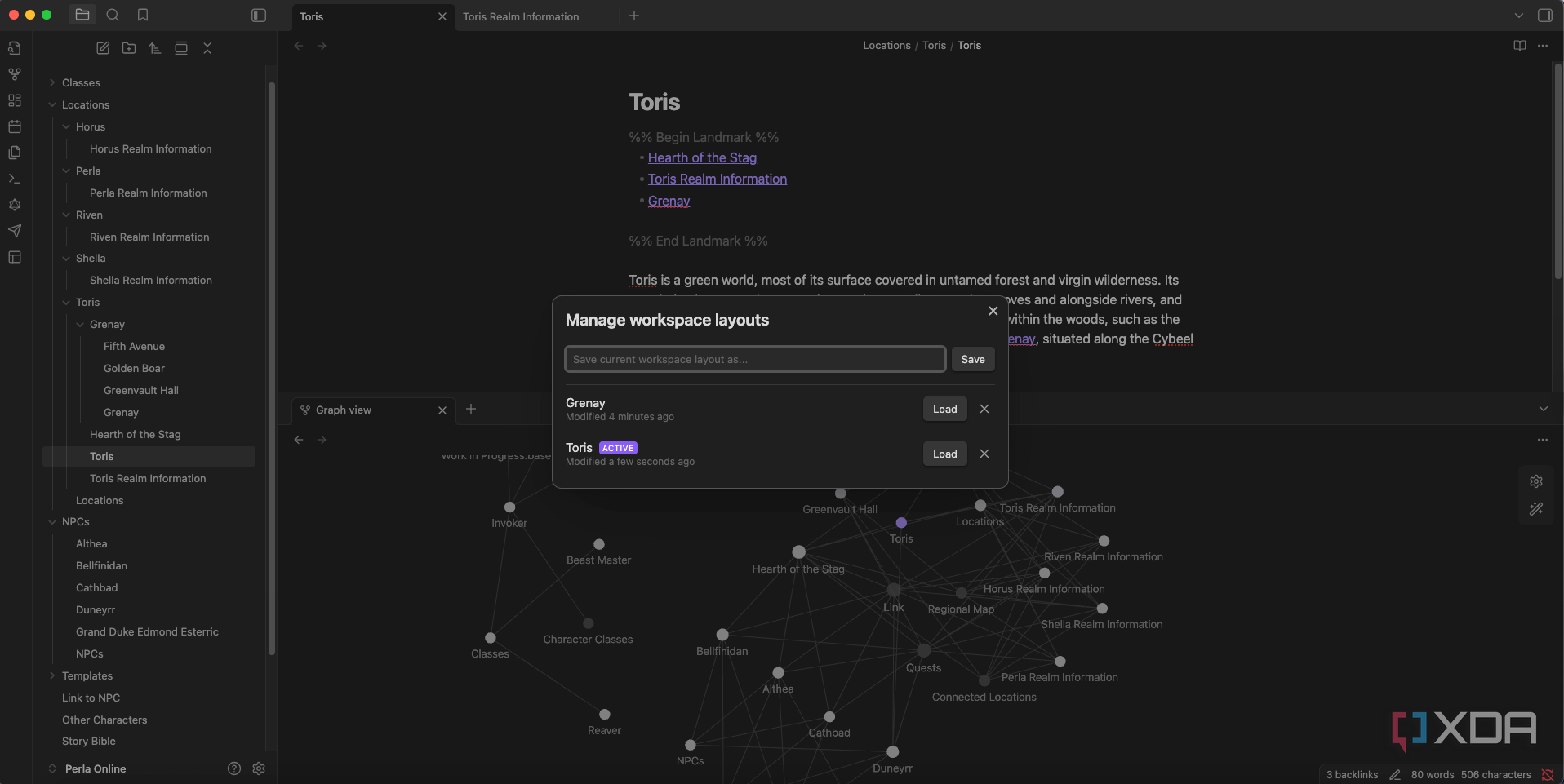Load the Toris workspace layout
This screenshot has height=784, width=1564.
click(945, 454)
